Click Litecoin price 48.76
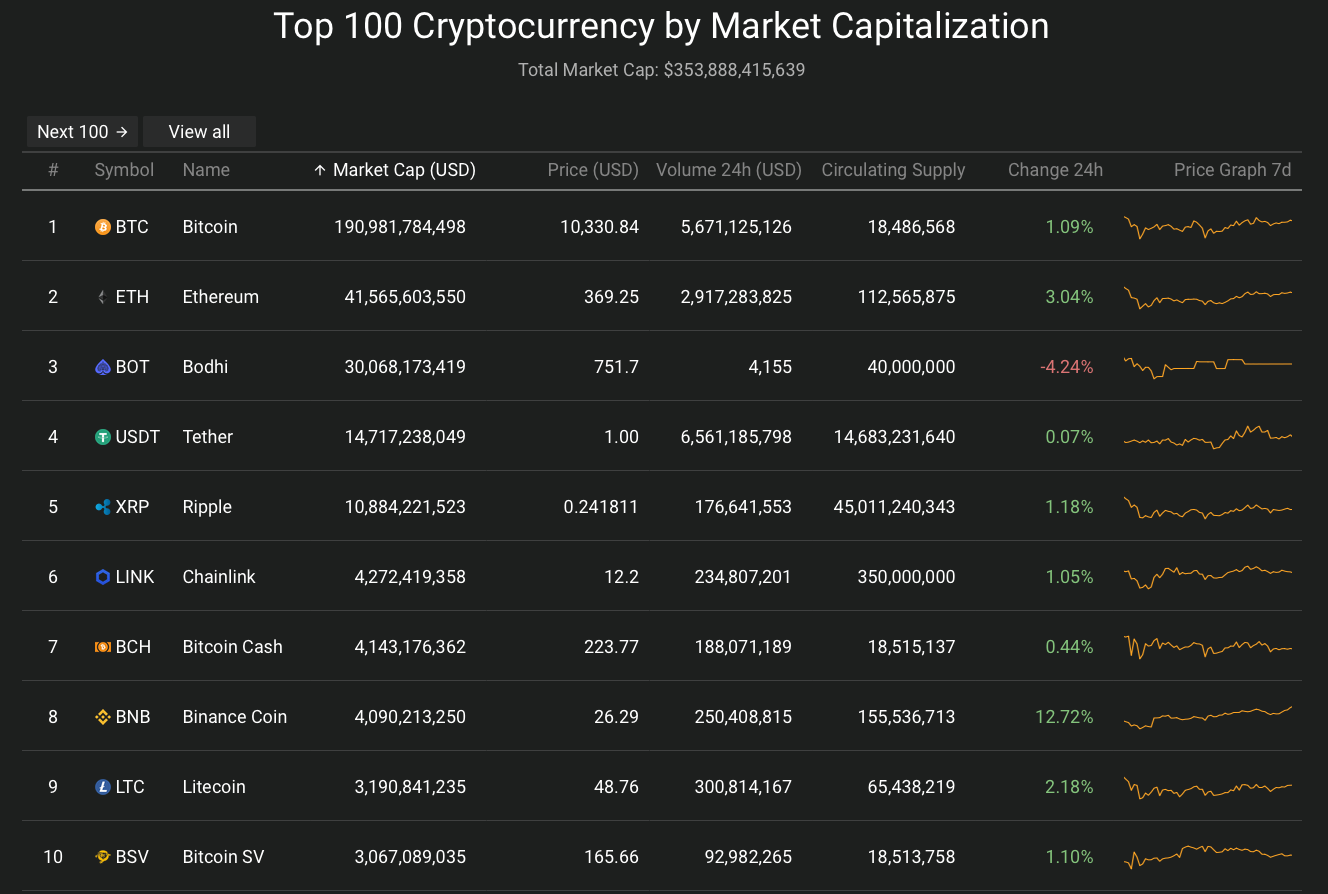The width and height of the screenshot is (1328, 894). click(x=616, y=787)
